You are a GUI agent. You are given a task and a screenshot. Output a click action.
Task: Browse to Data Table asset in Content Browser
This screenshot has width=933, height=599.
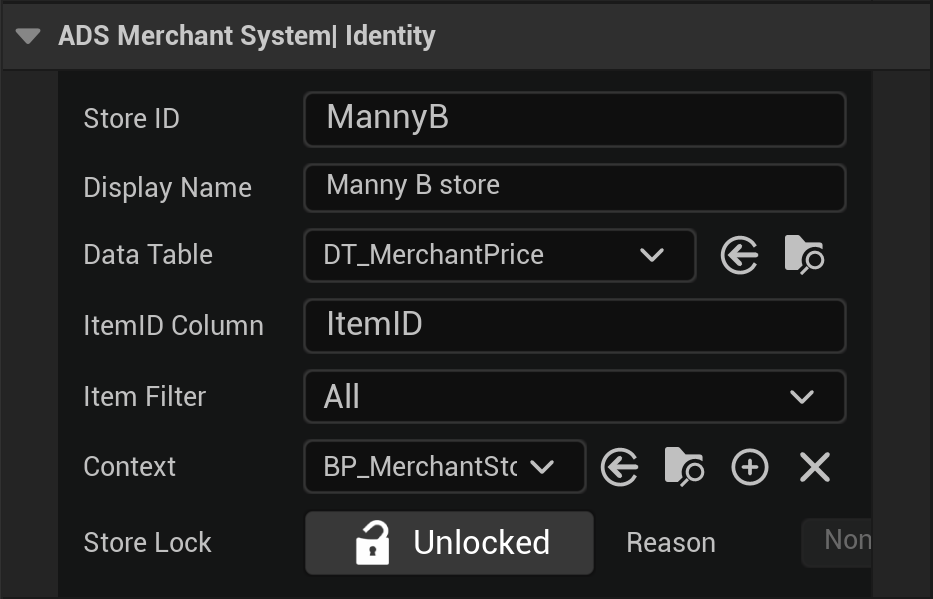pos(804,255)
